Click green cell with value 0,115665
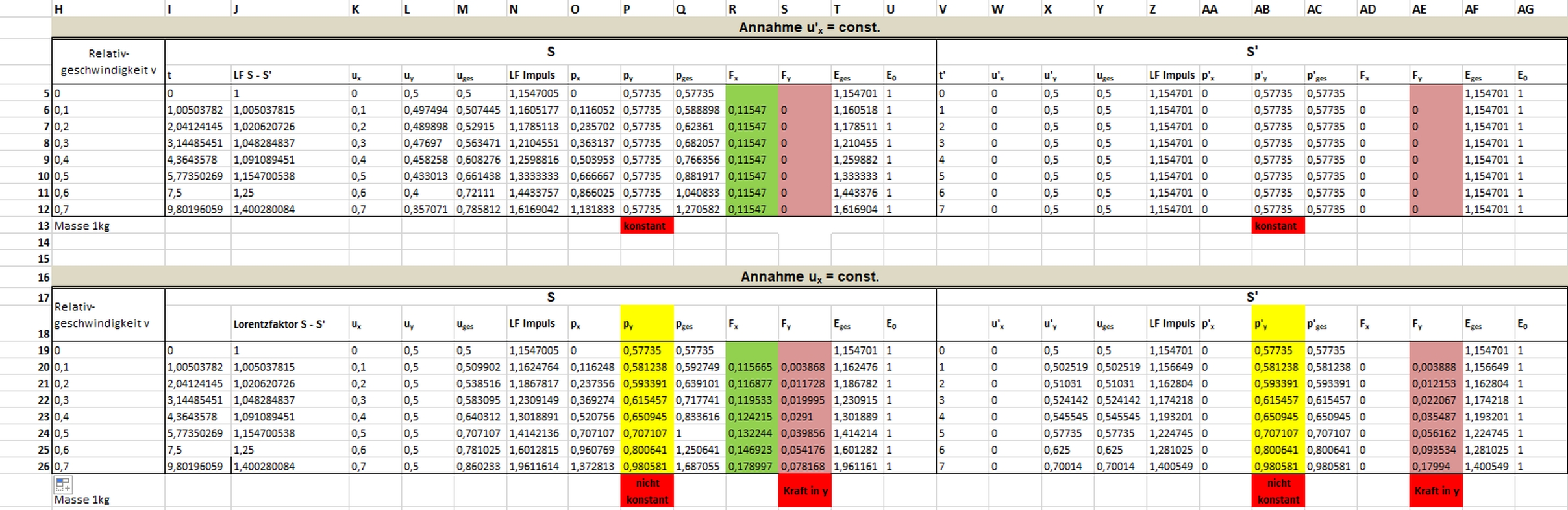This screenshot has width=1568, height=510. point(752,367)
